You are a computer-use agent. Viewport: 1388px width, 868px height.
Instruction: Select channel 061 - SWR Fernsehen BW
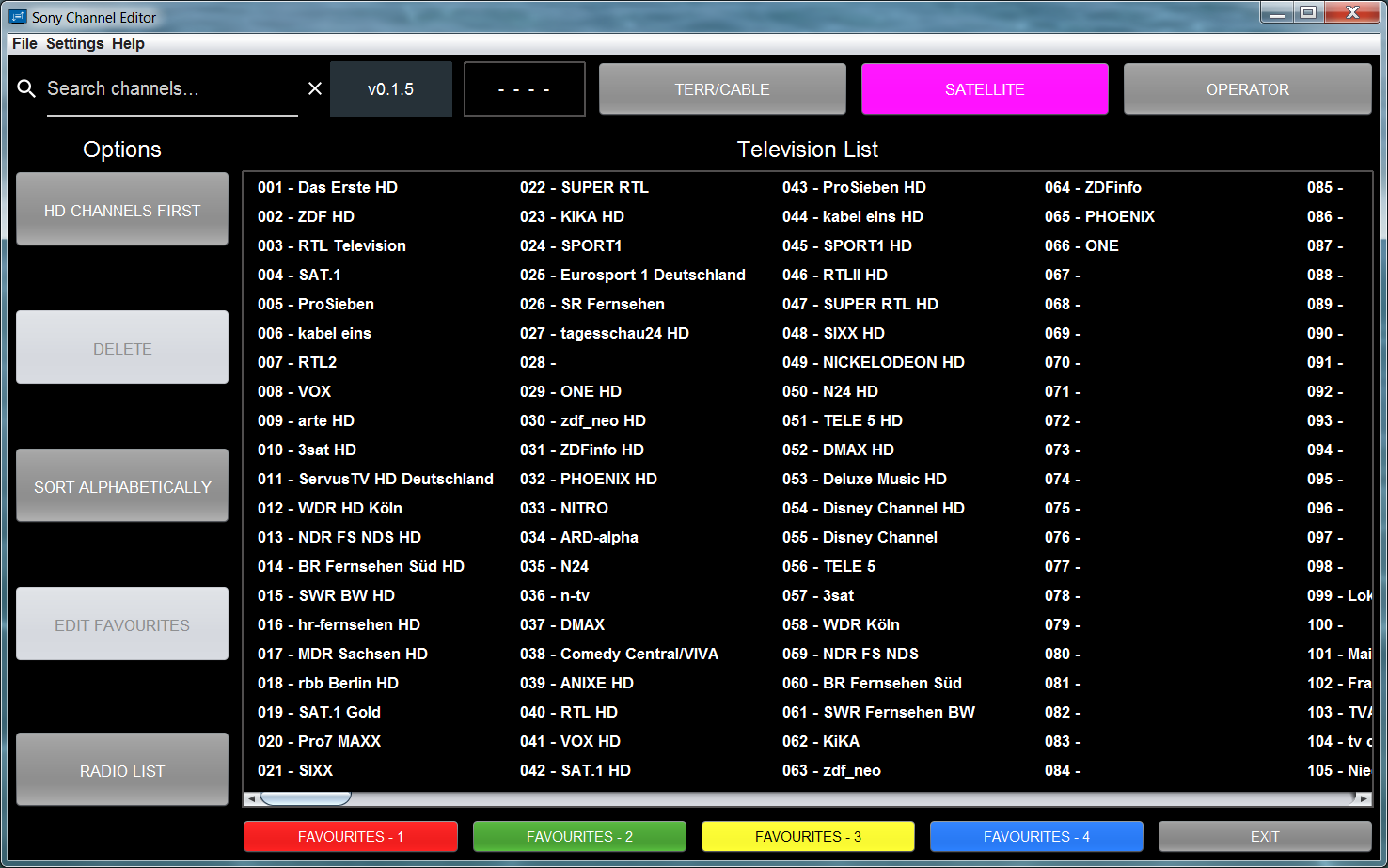878,712
